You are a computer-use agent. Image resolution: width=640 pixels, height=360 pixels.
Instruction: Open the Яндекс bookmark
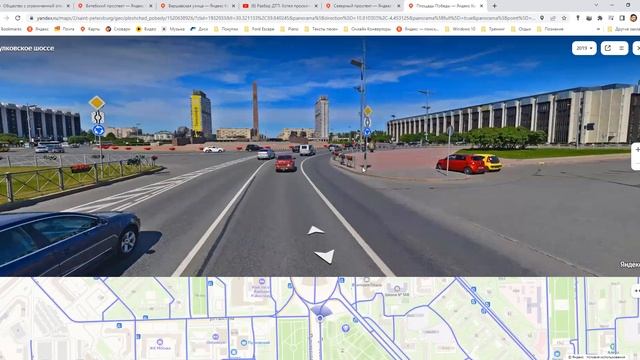coord(38,29)
